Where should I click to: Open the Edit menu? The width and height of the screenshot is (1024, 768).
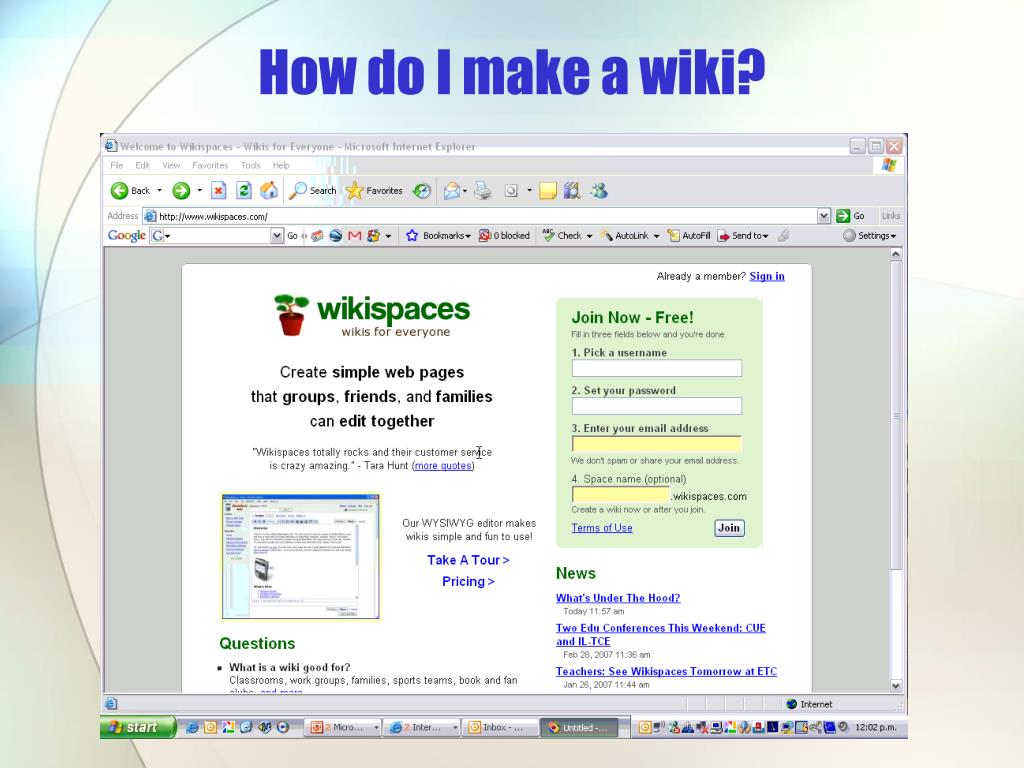coord(142,165)
